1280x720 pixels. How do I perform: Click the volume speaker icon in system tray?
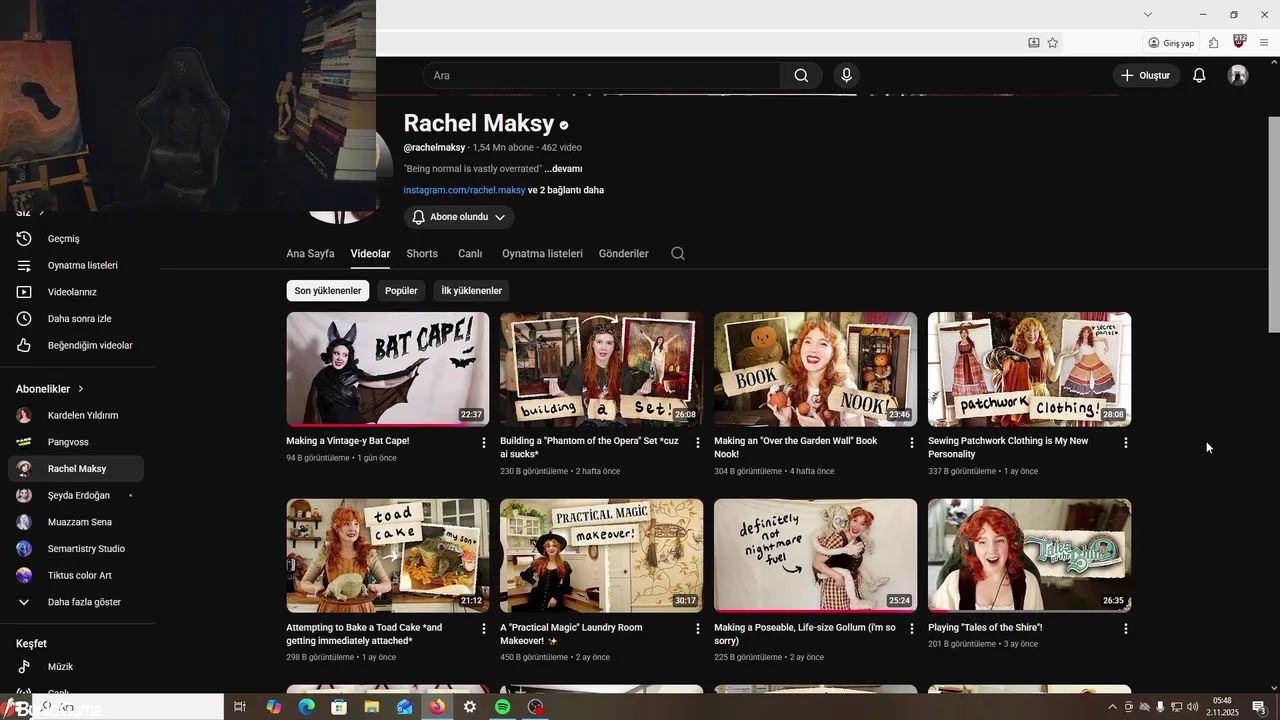pyautogui.click(x=1191, y=707)
